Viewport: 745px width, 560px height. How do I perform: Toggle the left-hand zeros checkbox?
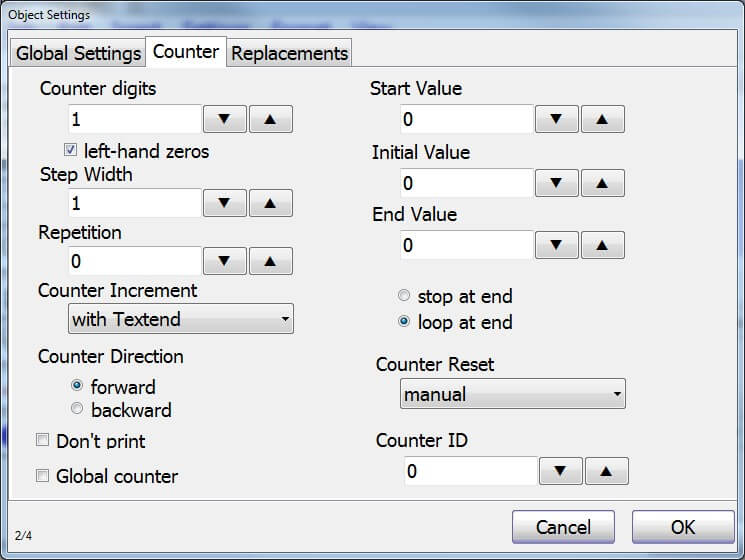[71, 151]
